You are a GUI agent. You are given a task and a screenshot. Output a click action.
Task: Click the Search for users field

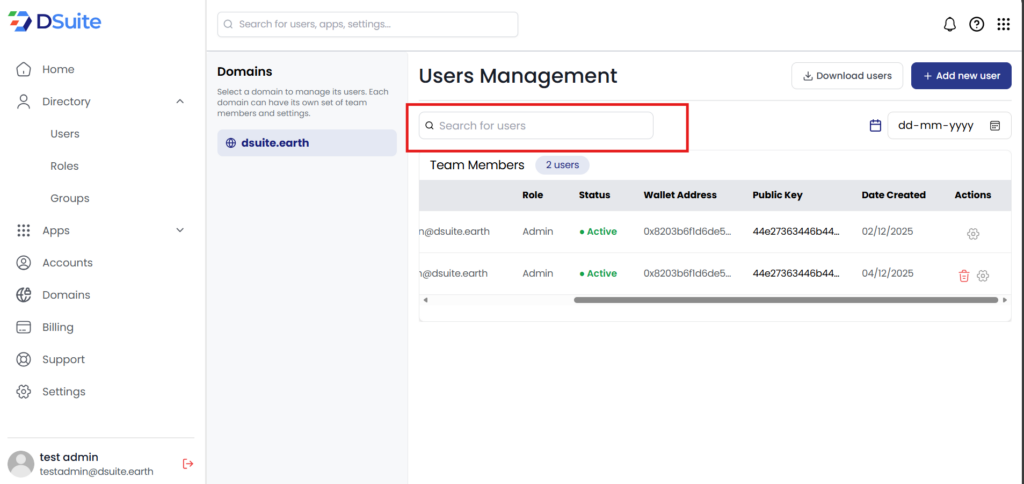click(535, 126)
